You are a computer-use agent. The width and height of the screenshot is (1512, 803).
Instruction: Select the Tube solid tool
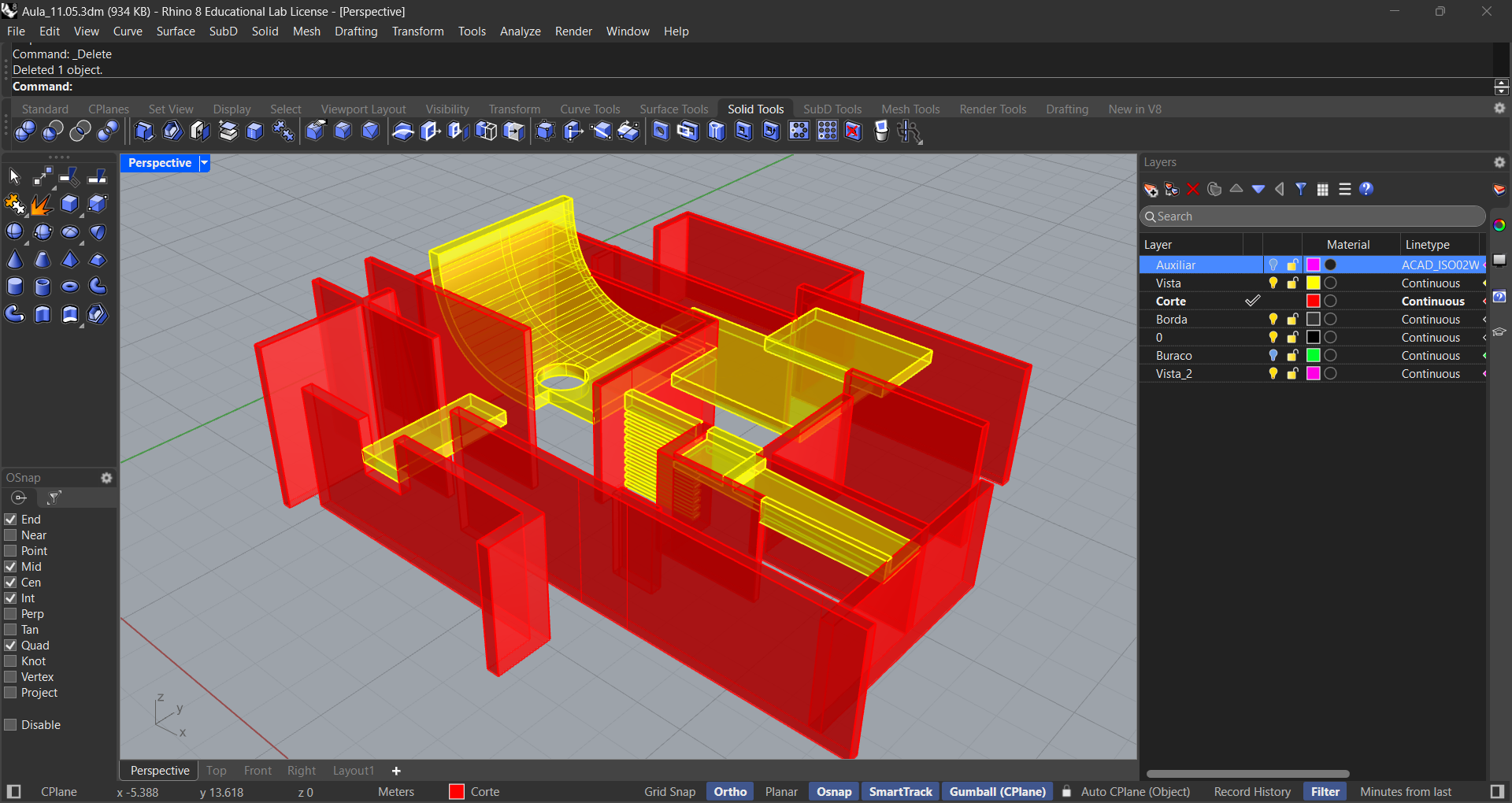click(x=43, y=287)
